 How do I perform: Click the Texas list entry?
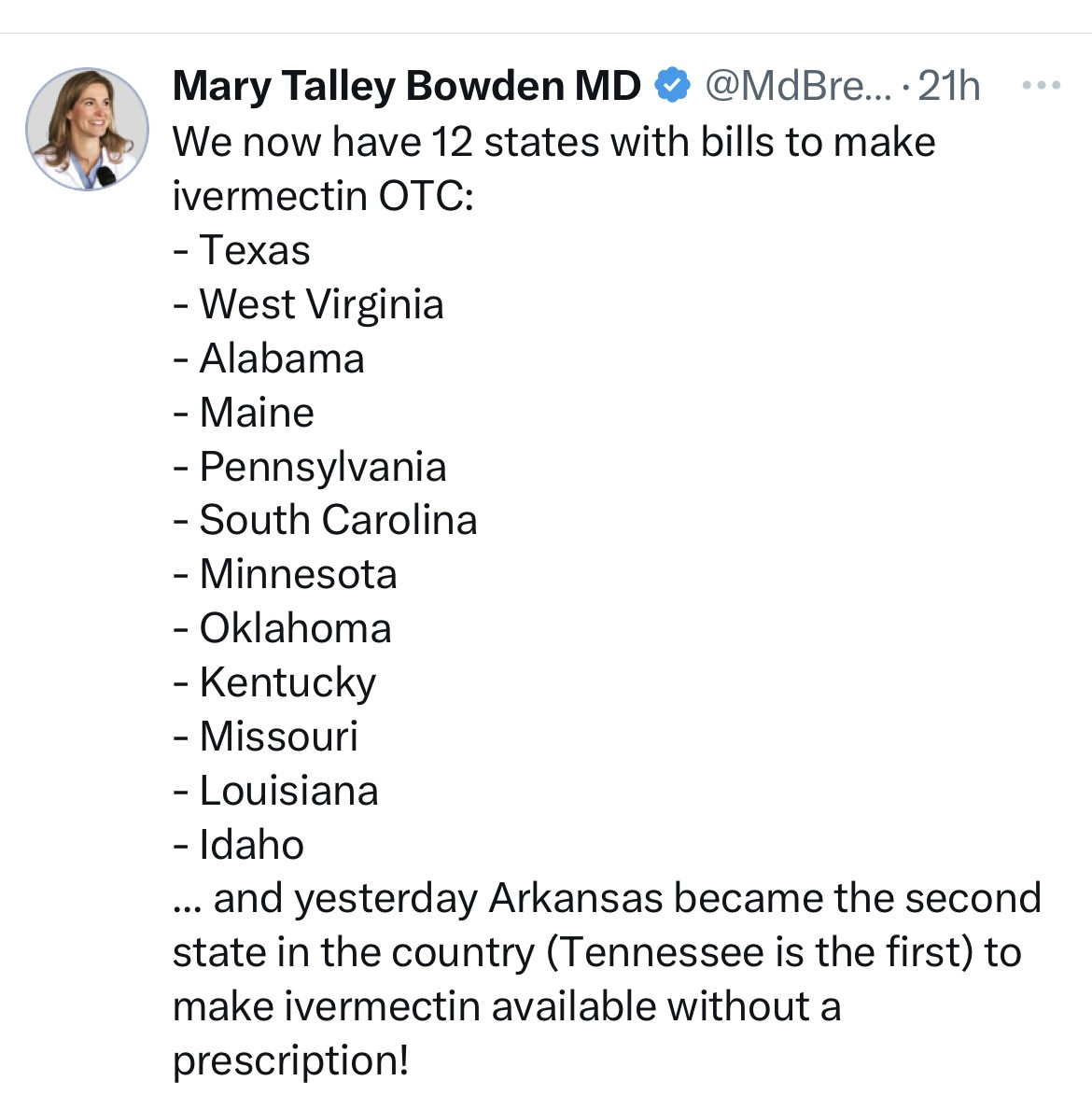pos(254,250)
